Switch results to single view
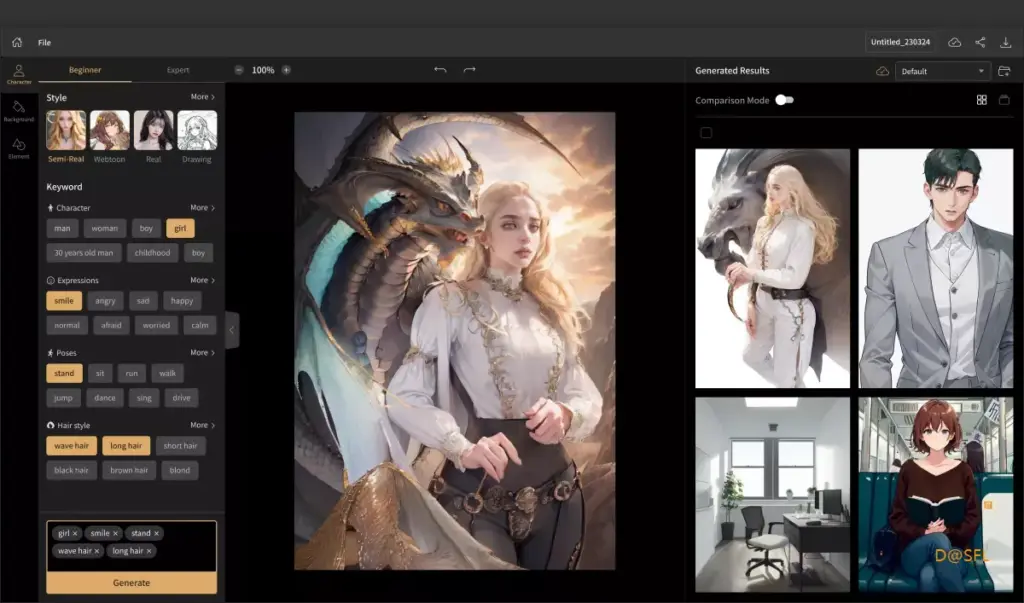 click(1004, 100)
